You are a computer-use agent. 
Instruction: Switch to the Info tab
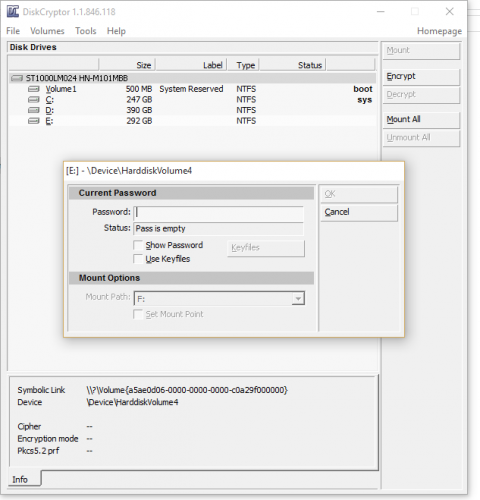click(24, 479)
